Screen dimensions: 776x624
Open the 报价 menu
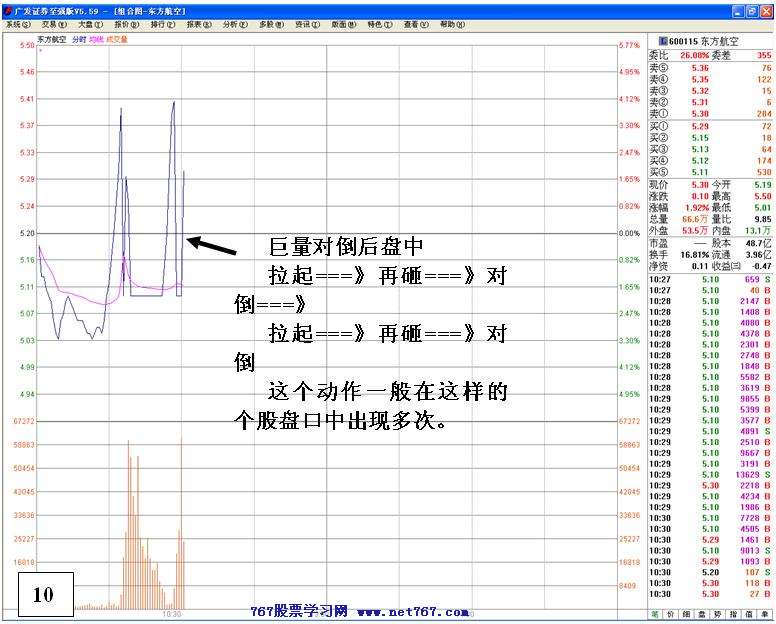point(127,24)
